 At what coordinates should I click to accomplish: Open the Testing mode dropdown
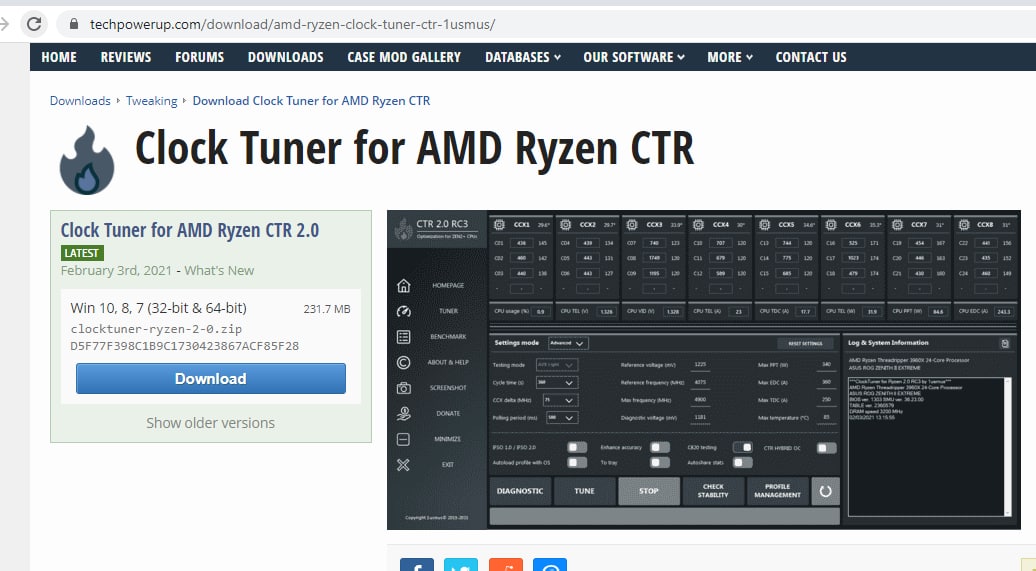tap(556, 365)
